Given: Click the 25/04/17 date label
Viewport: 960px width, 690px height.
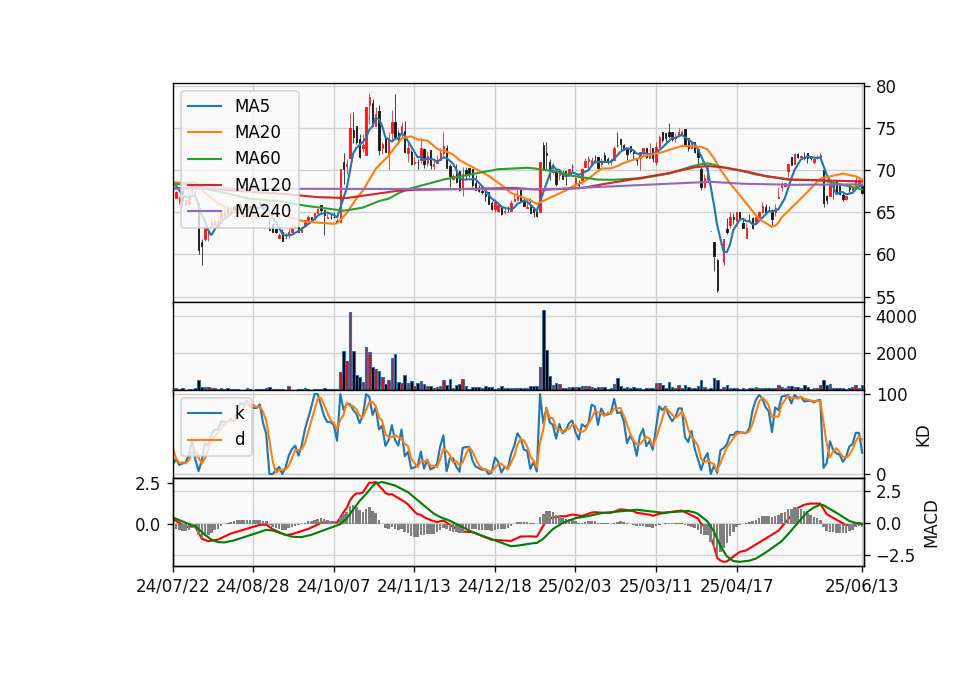Looking at the screenshot, I should [737, 586].
